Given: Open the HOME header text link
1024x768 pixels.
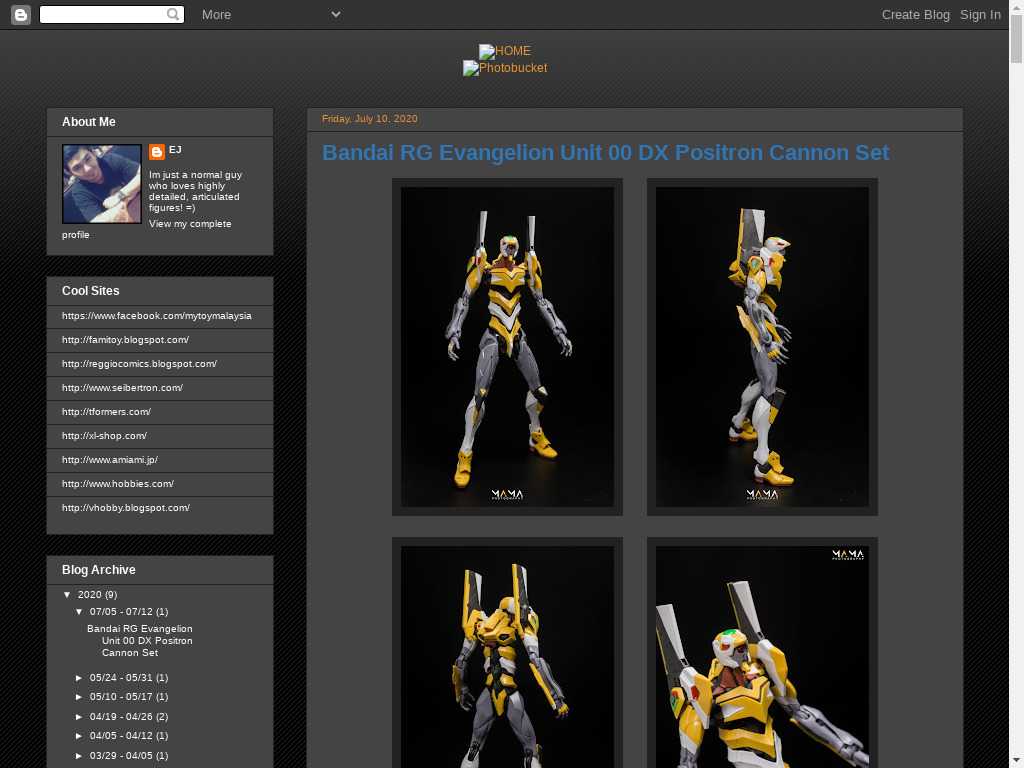Looking at the screenshot, I should click(513, 51).
